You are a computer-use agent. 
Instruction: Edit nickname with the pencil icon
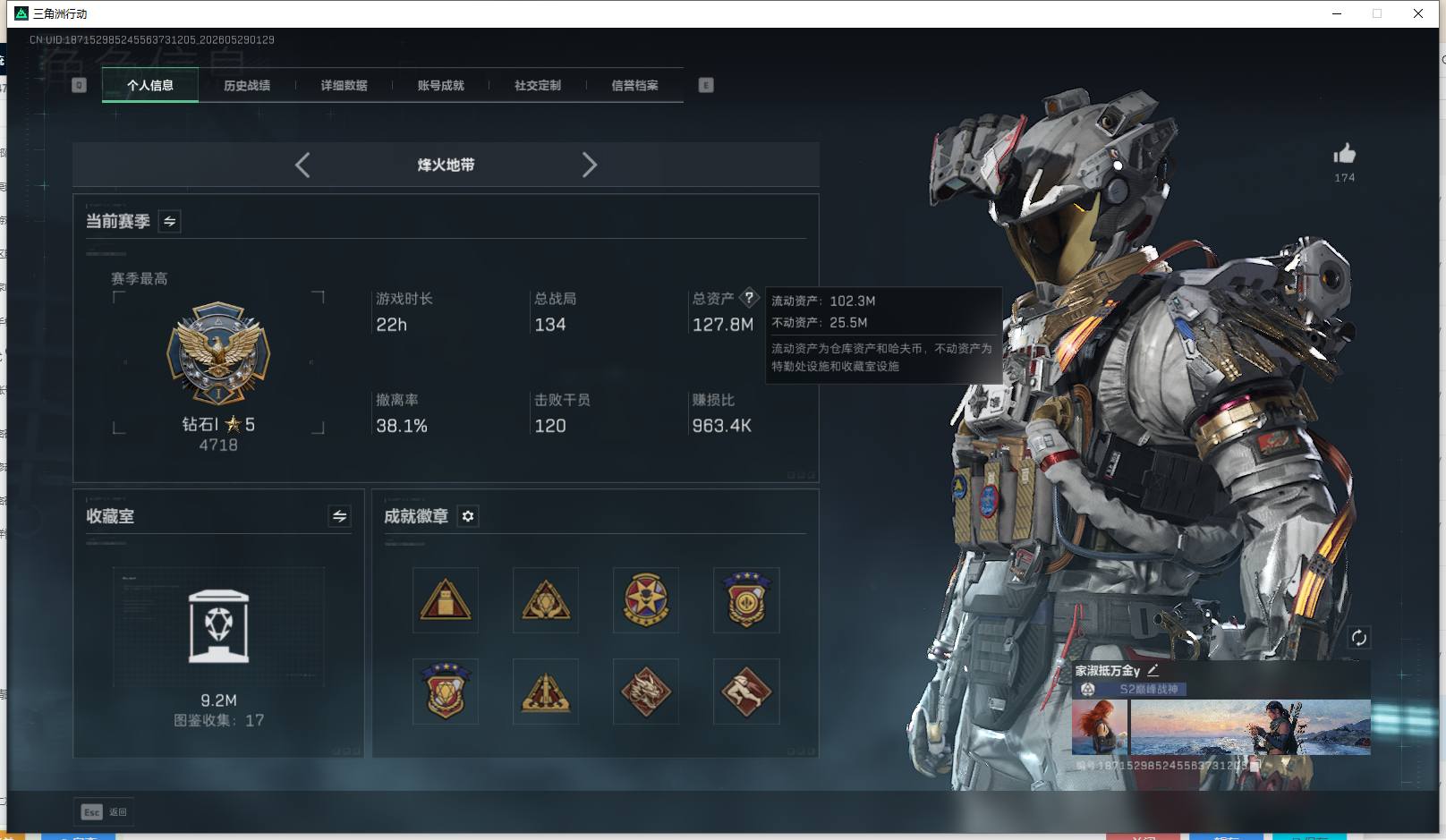click(x=1153, y=669)
